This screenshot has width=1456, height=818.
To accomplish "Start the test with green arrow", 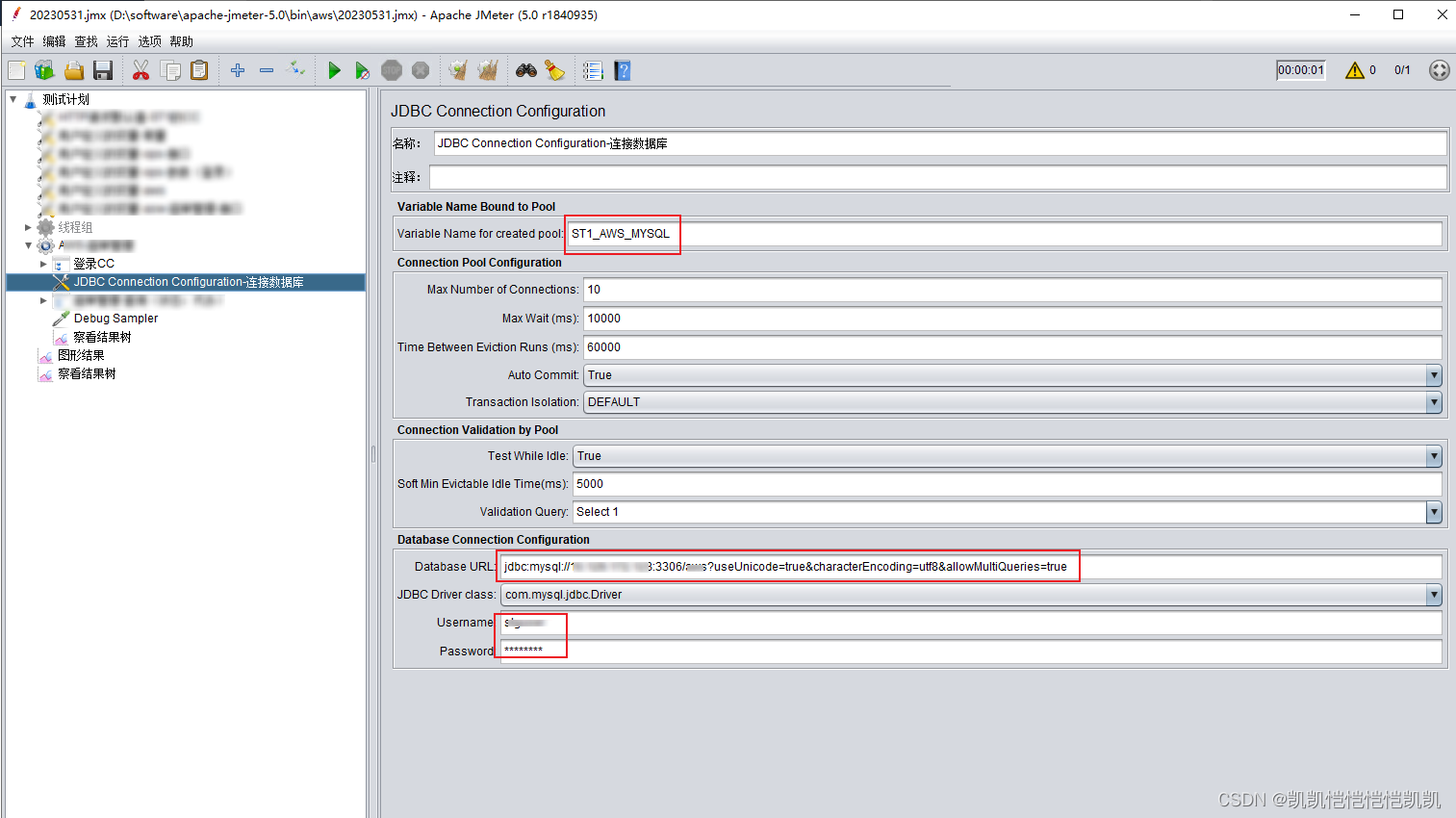I will pyautogui.click(x=334, y=70).
